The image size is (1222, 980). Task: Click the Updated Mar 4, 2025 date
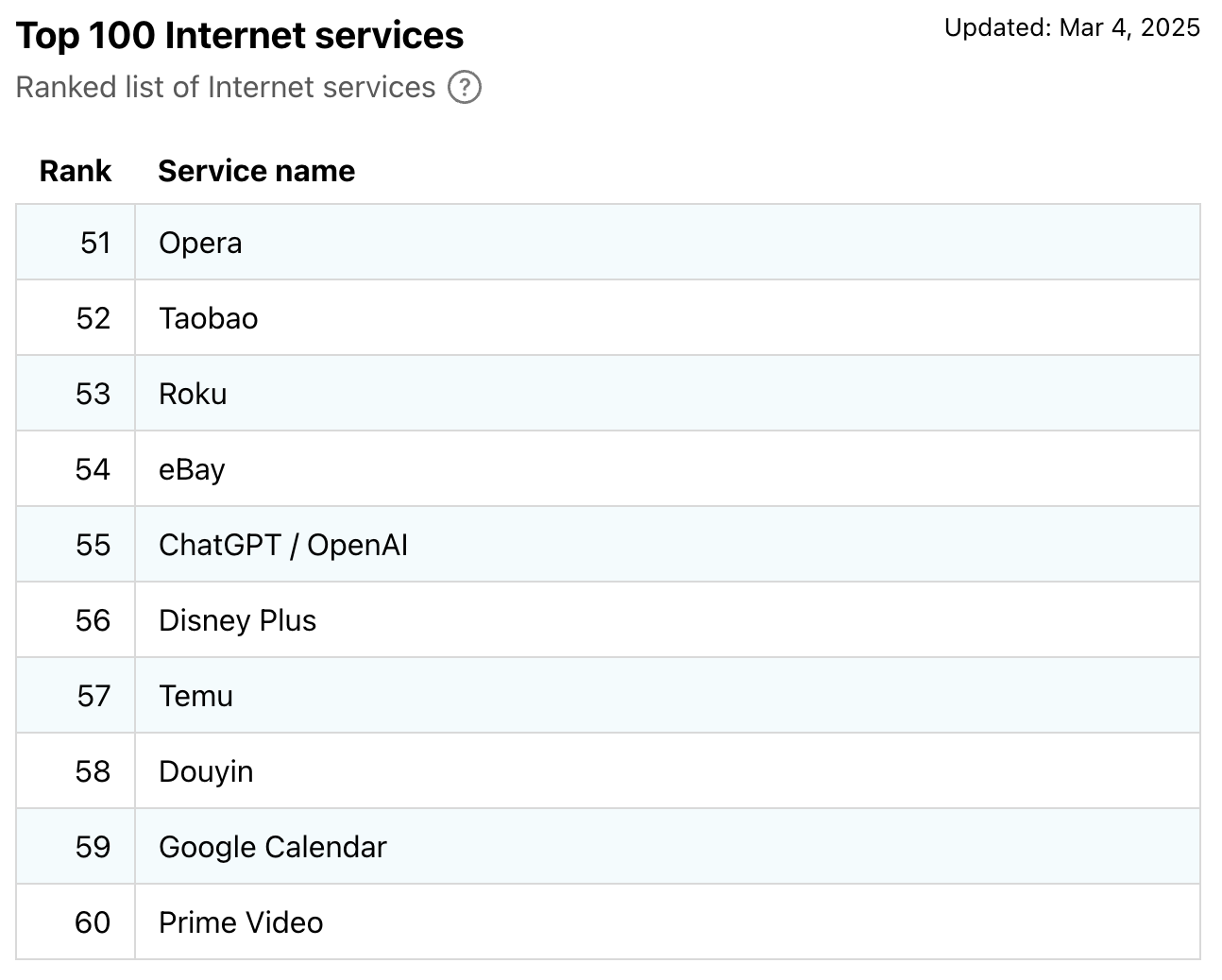point(1072,27)
